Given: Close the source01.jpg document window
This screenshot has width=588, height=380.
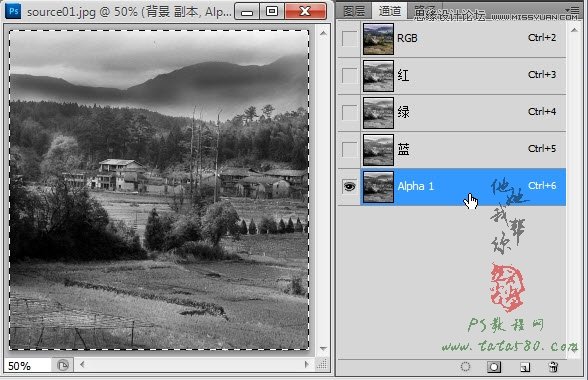Looking at the screenshot, I should tap(305, 11).
